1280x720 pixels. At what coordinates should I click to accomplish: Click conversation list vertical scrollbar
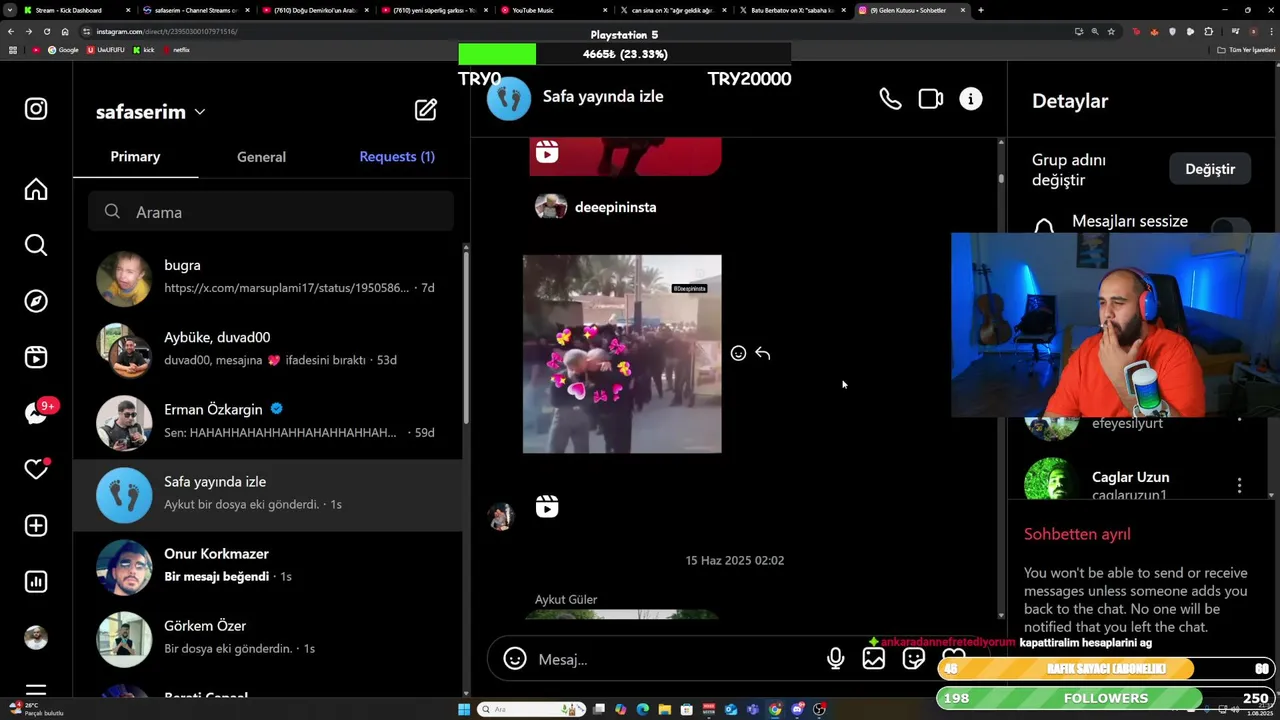(466, 338)
